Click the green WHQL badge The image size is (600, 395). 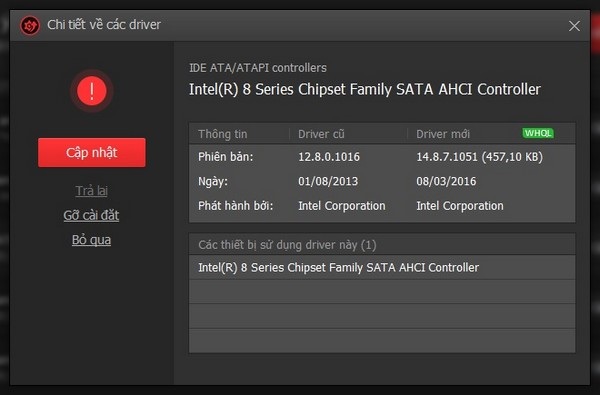click(538, 133)
